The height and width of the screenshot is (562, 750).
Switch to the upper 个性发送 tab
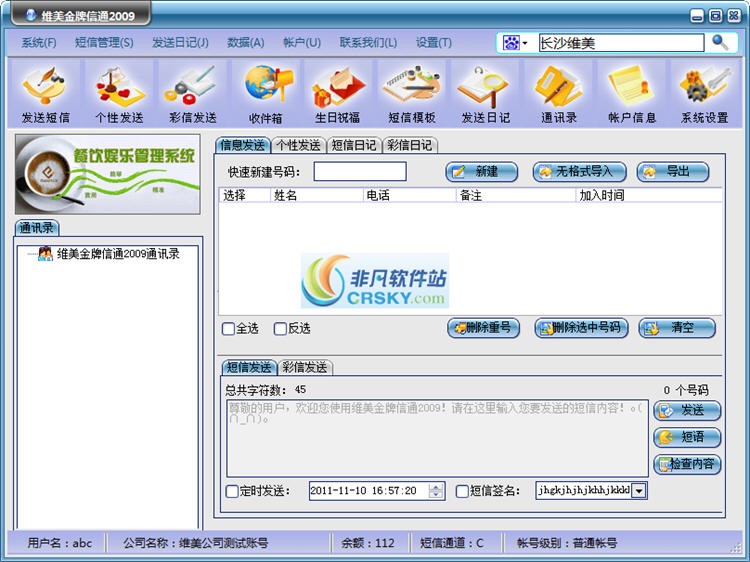click(x=298, y=145)
